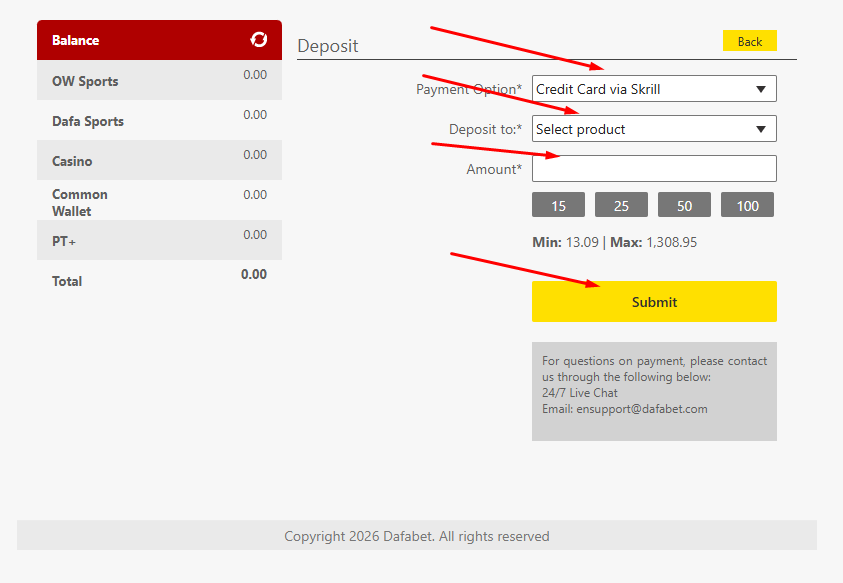Image resolution: width=843 pixels, height=583 pixels.
Task: Click the Deposit to:* field label
Action: coord(485,129)
